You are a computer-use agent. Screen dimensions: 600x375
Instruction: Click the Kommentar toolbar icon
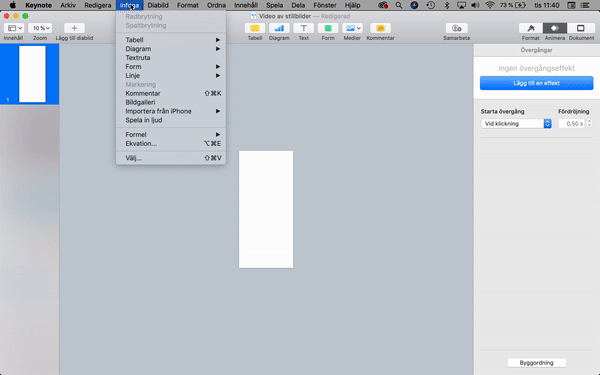point(380,28)
